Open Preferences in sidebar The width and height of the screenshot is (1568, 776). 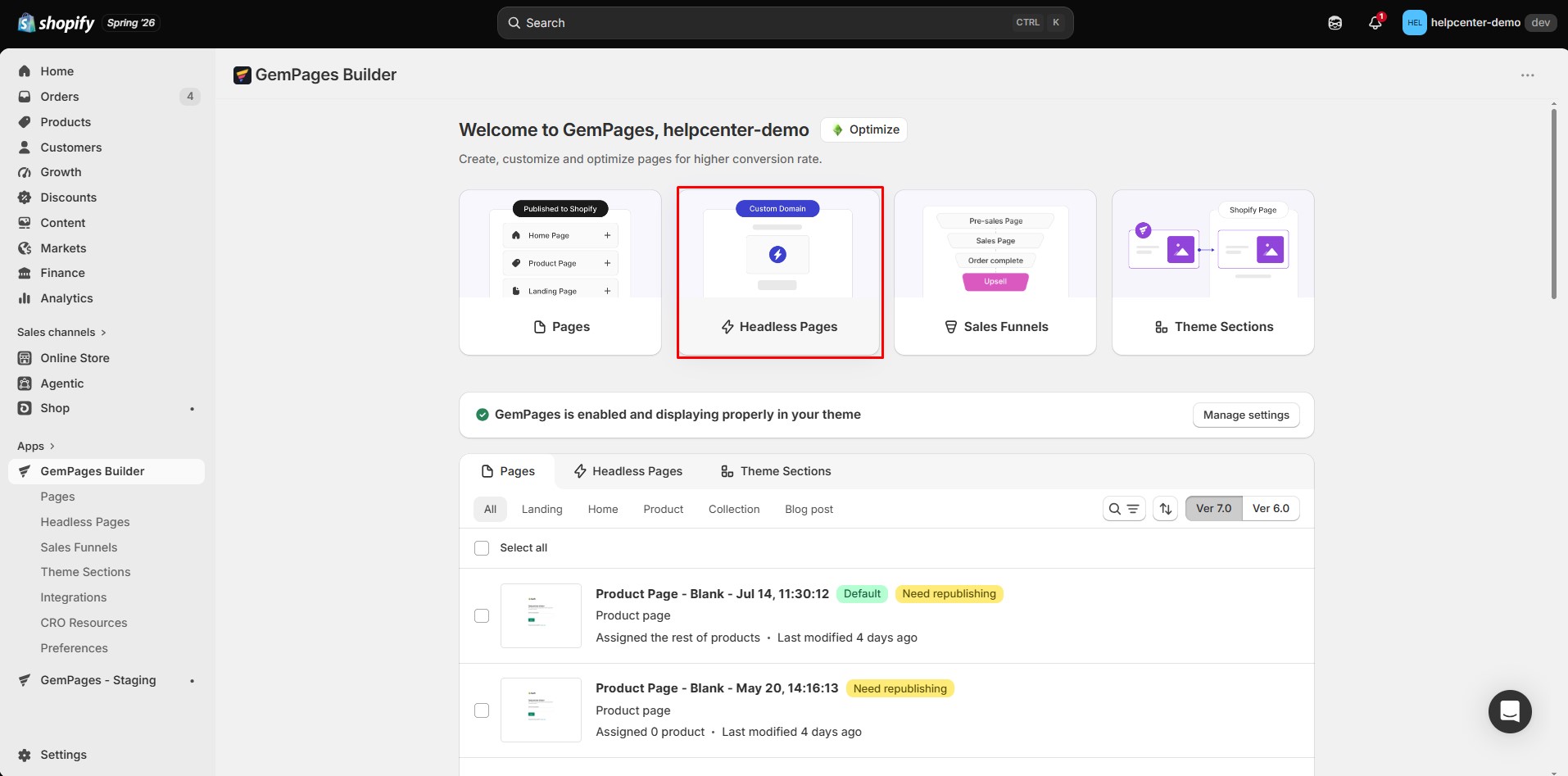(x=74, y=648)
